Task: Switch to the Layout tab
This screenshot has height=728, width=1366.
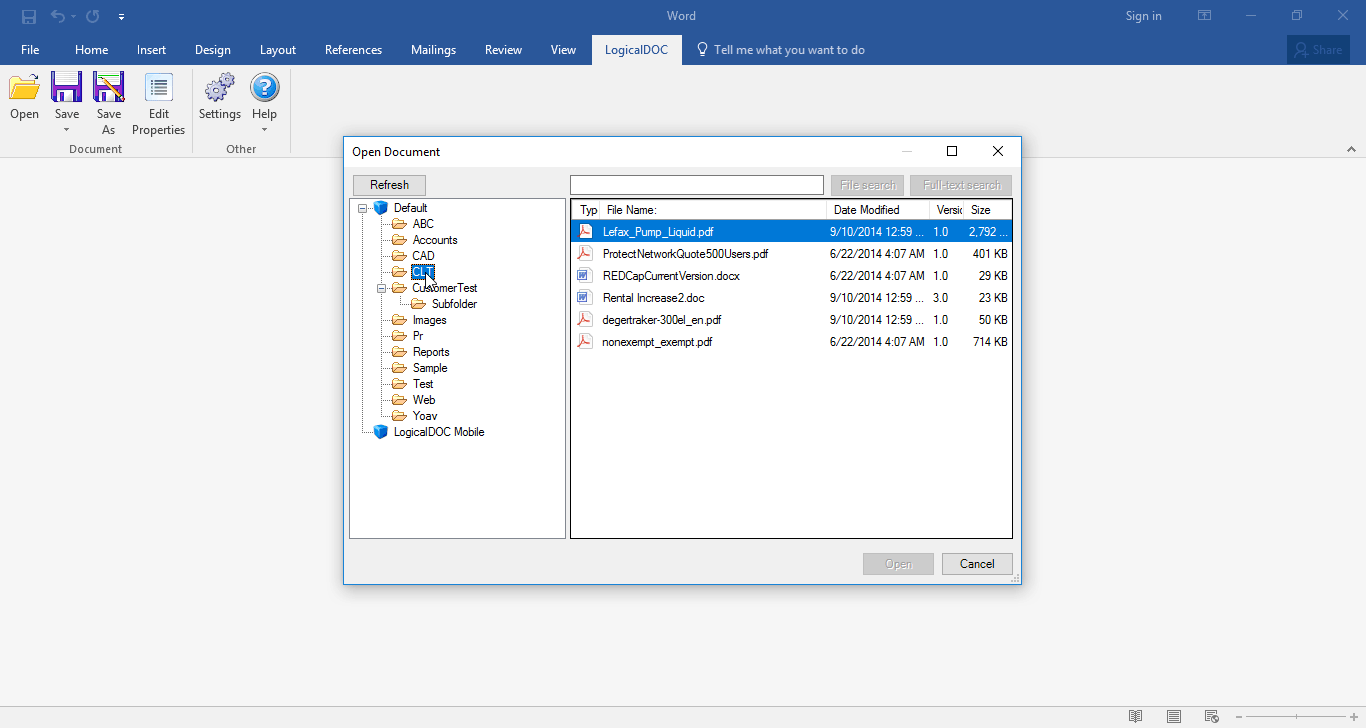Action: [x=278, y=50]
